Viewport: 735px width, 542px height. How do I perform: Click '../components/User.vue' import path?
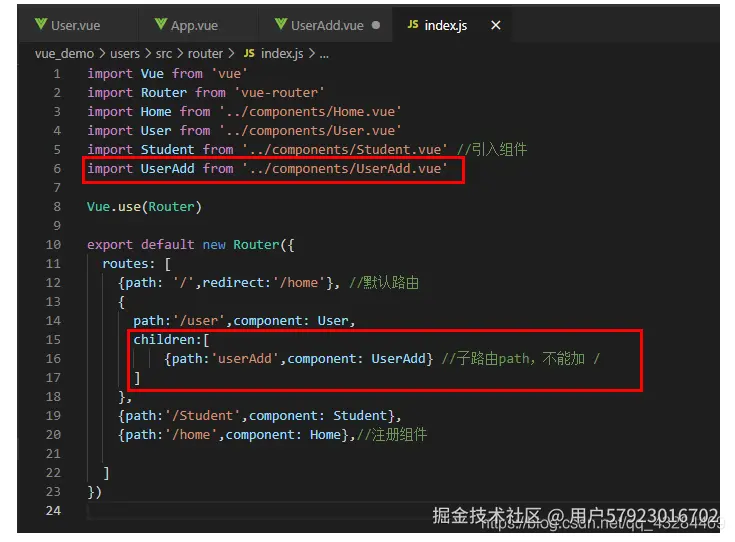(x=310, y=131)
